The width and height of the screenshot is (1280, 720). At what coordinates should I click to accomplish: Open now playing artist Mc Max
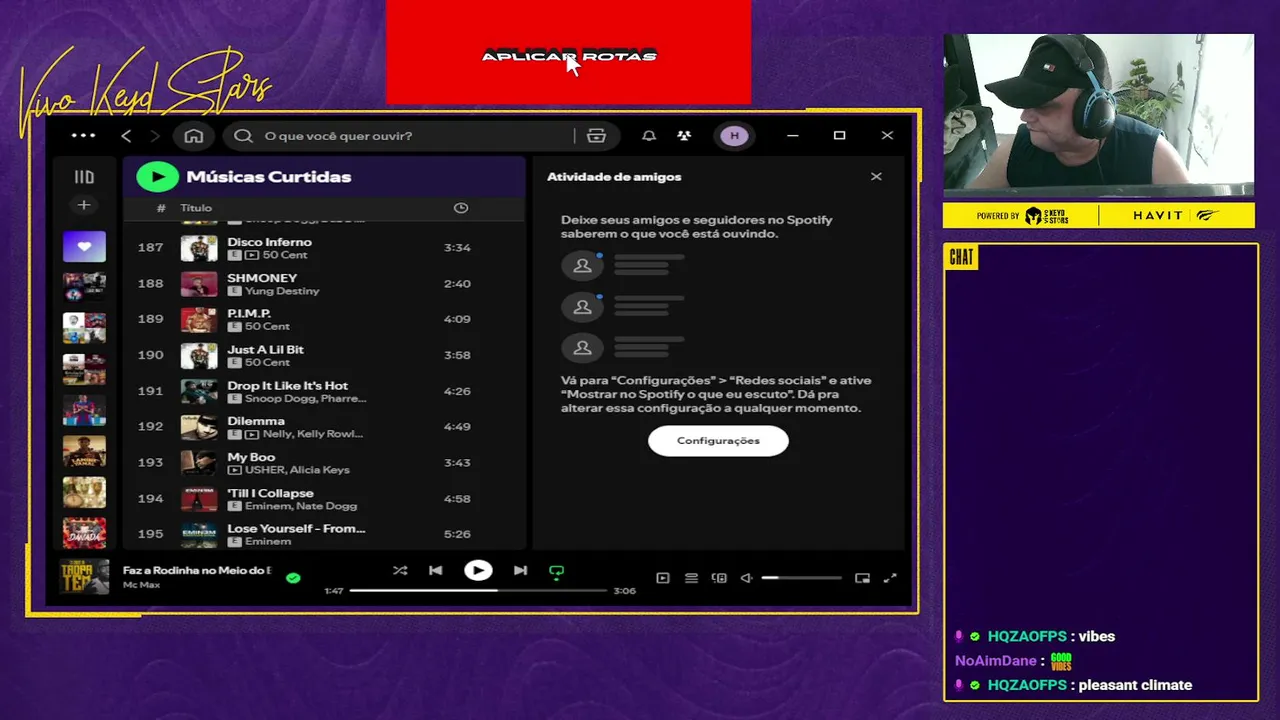pyautogui.click(x=141, y=585)
